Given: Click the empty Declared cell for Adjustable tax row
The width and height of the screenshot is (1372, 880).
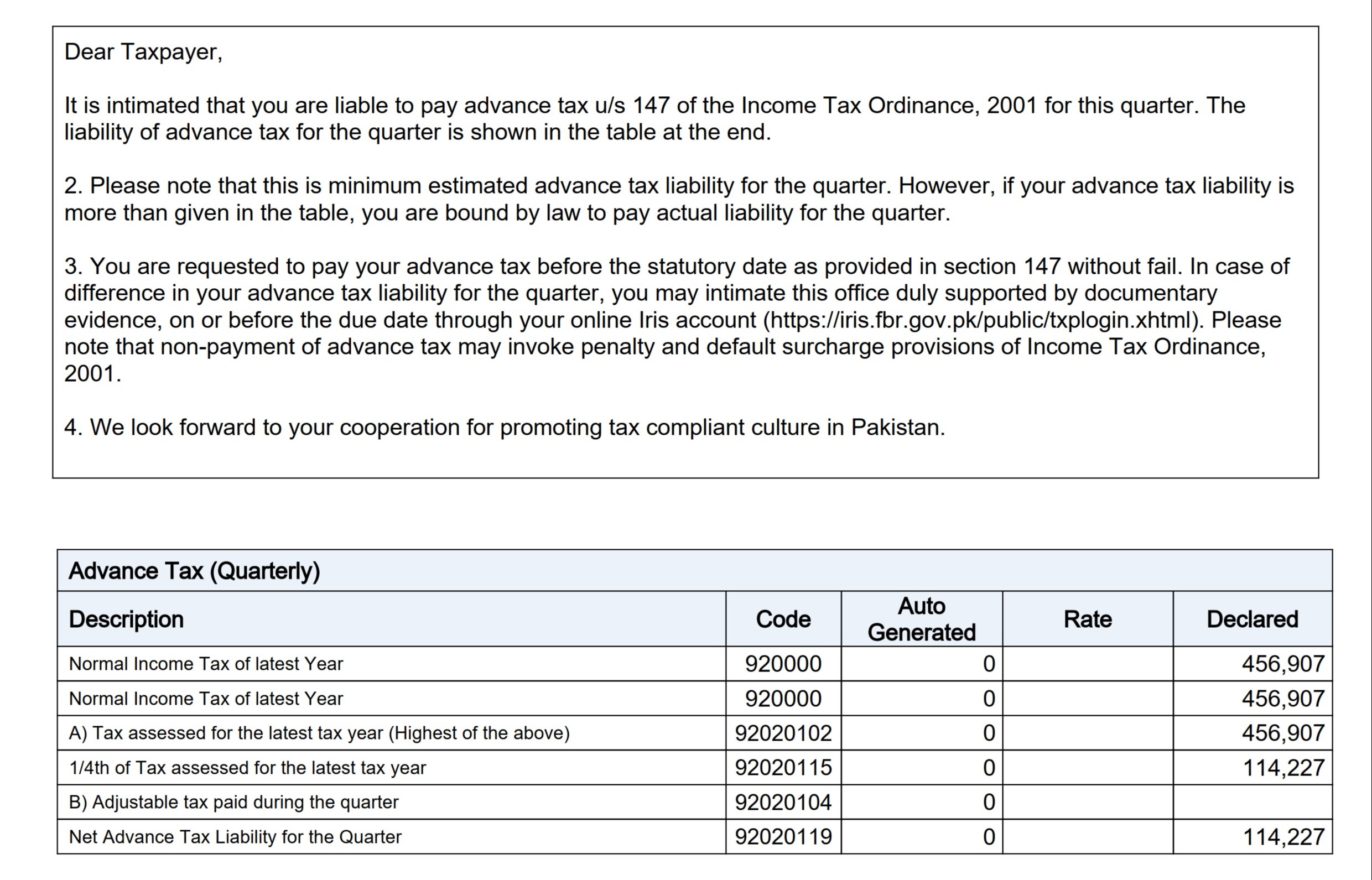Looking at the screenshot, I should click(x=1252, y=802).
